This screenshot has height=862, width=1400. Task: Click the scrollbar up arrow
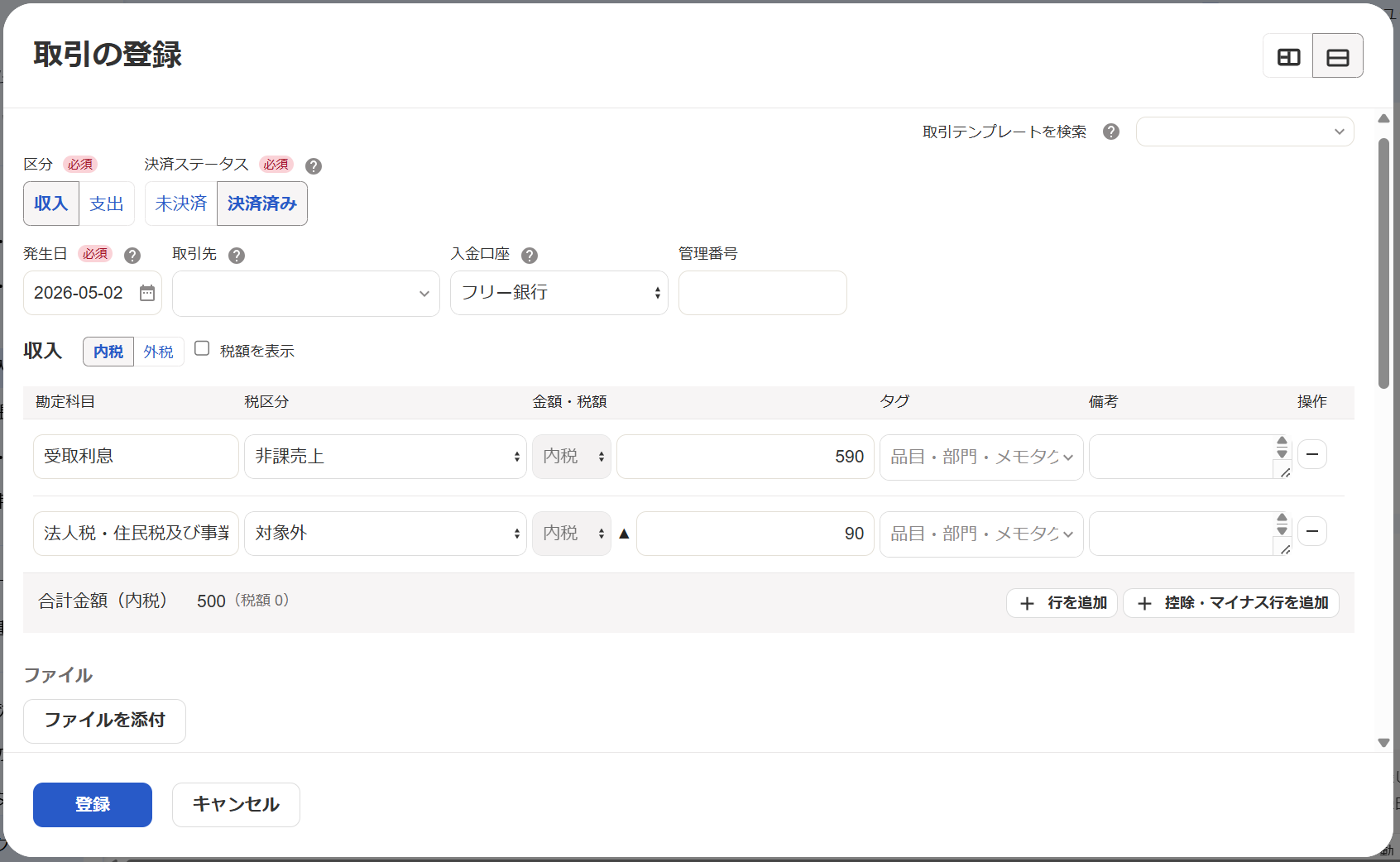1383,118
